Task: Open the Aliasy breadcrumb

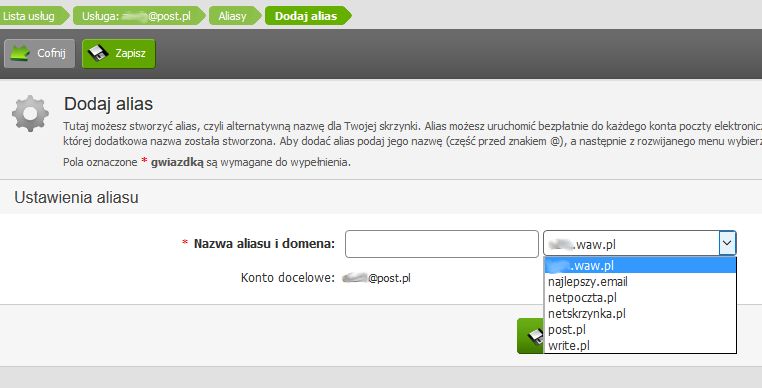Action: 234,16
